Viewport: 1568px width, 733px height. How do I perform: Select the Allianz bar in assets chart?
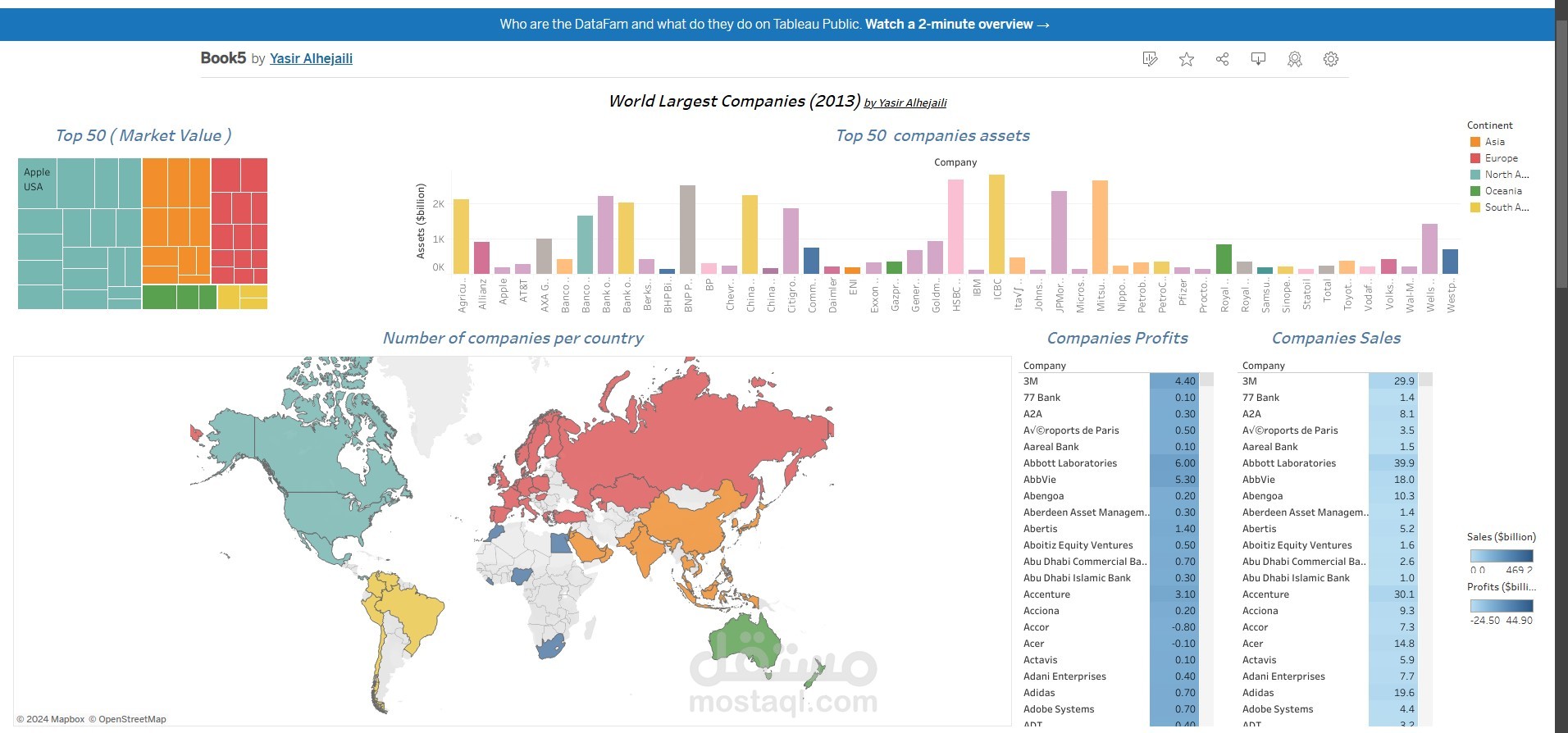(x=482, y=257)
